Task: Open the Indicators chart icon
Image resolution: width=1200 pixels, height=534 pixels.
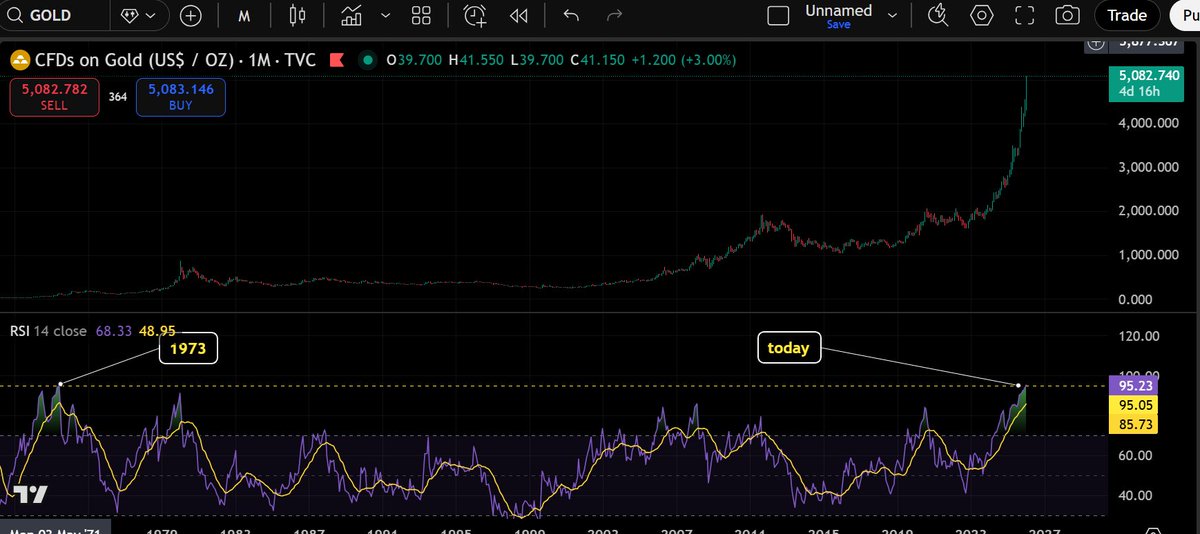Action: click(x=351, y=15)
